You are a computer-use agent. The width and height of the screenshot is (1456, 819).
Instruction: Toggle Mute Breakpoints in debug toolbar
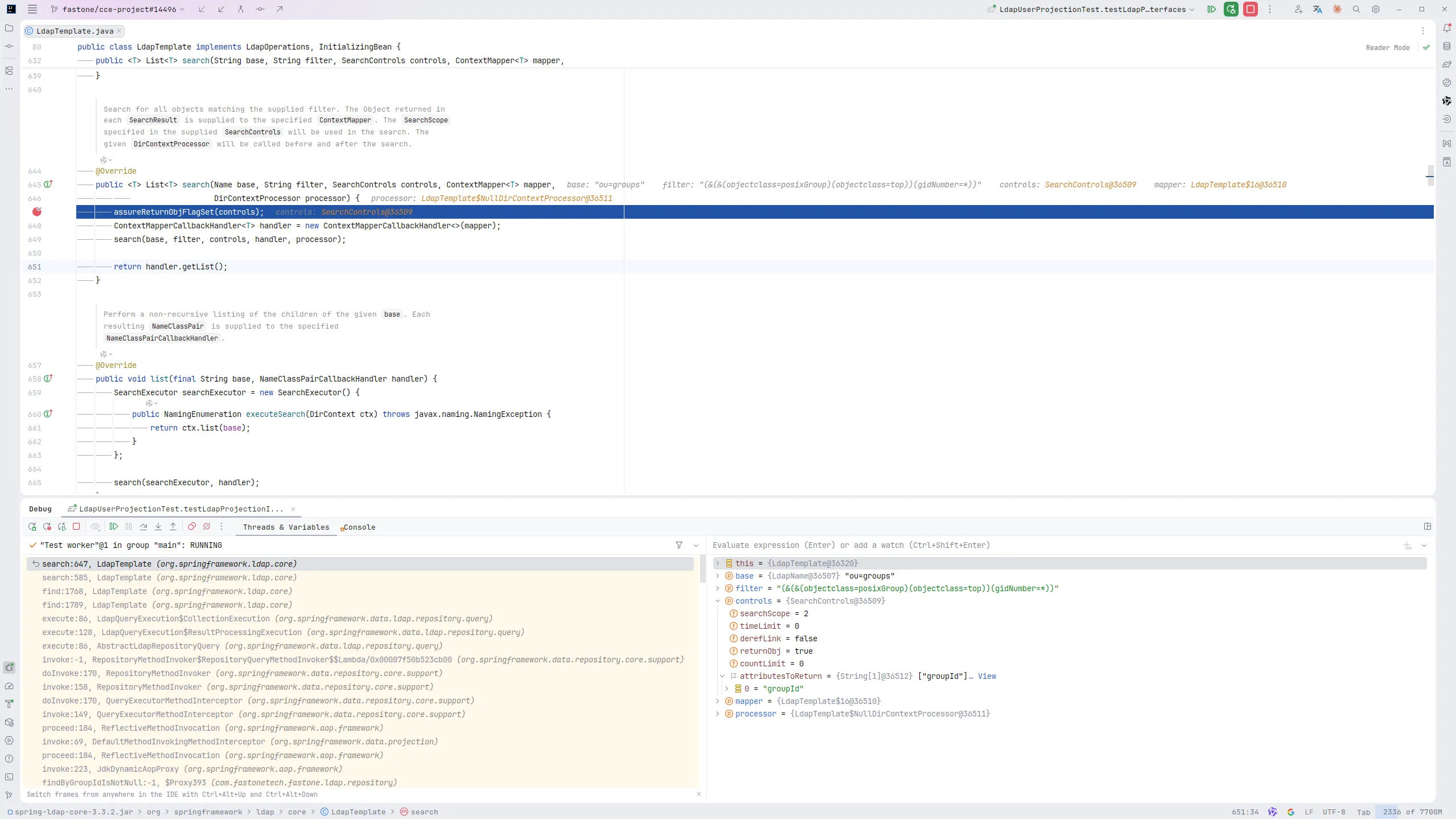click(207, 527)
